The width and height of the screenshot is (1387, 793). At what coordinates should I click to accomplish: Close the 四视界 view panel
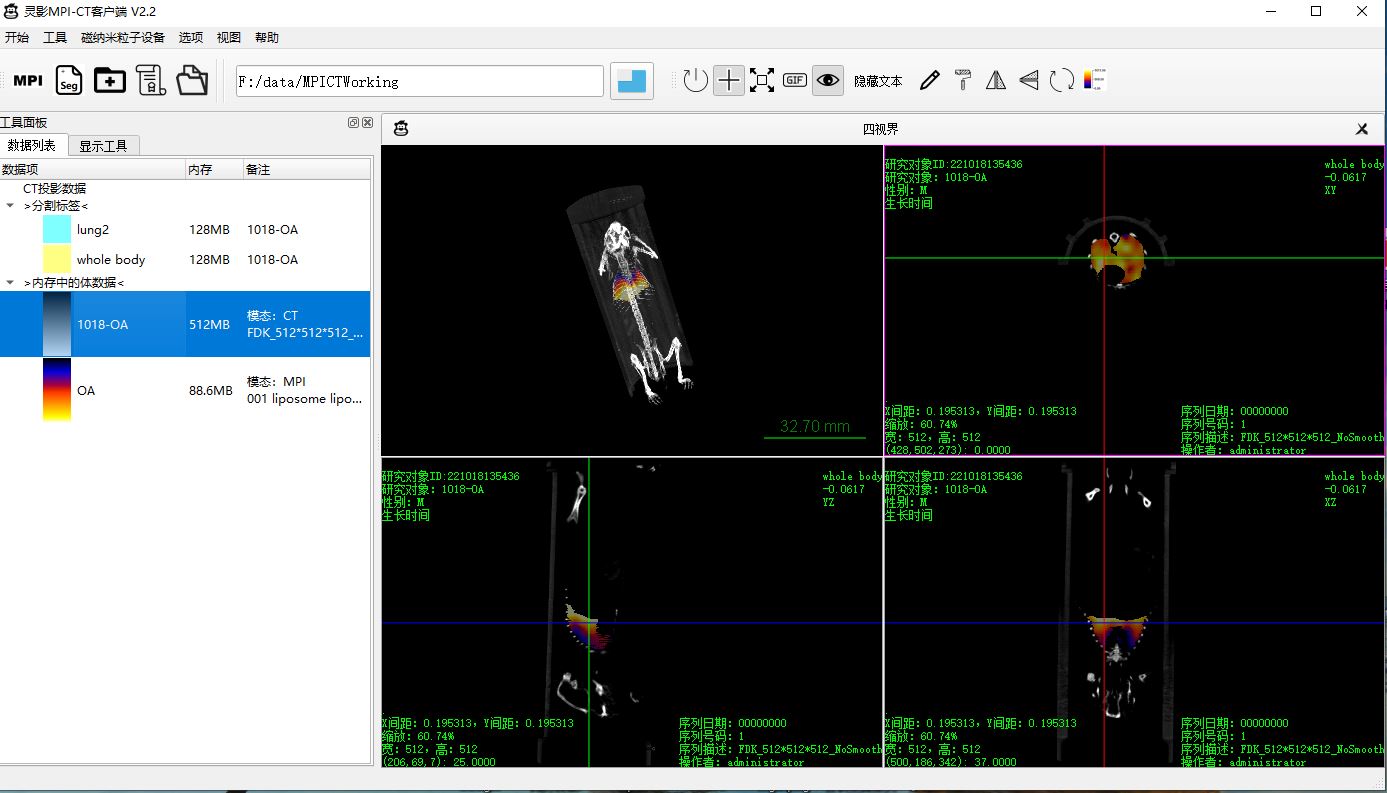pos(1362,129)
